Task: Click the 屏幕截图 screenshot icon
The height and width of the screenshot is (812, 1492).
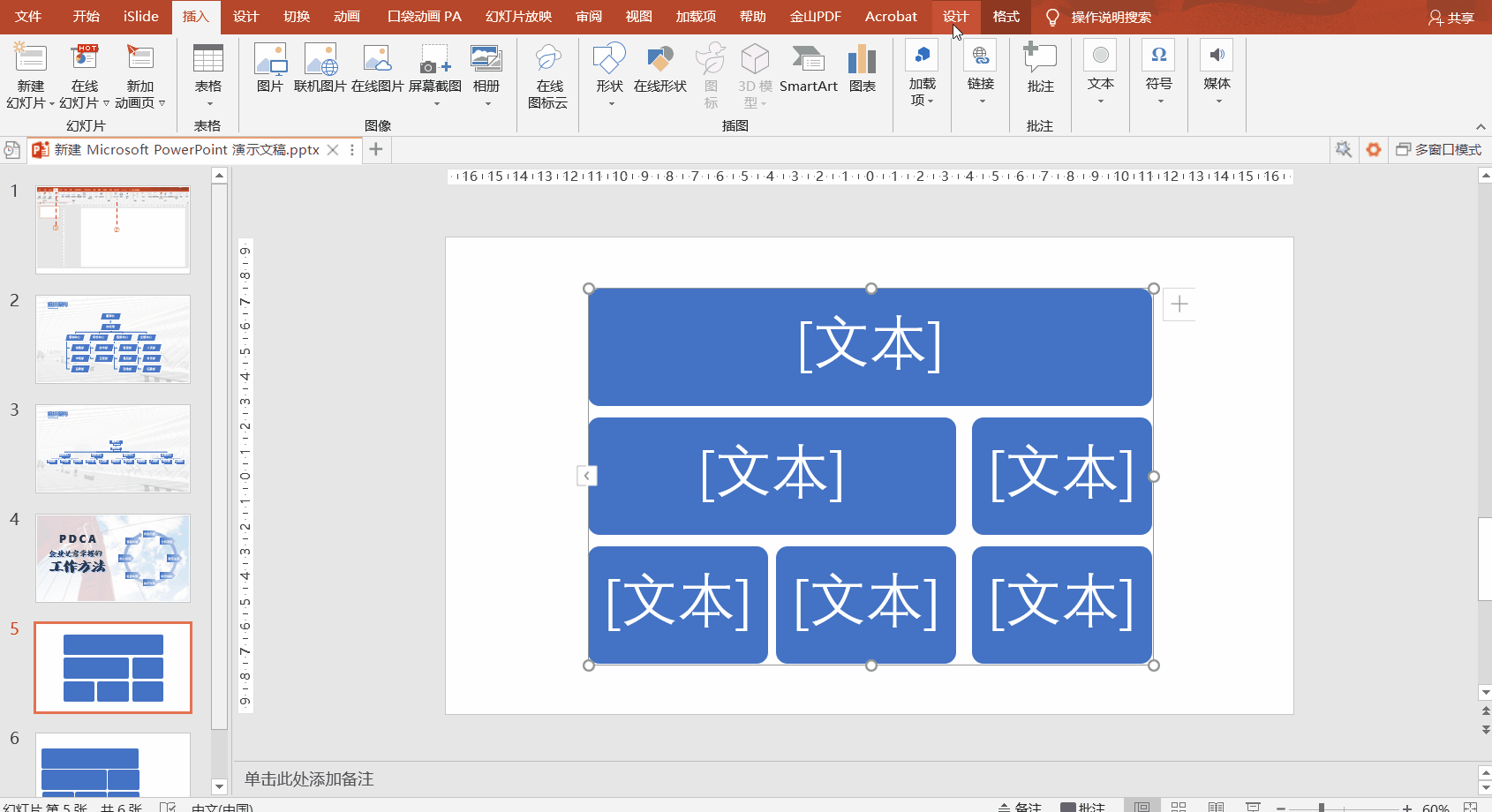Action: click(x=435, y=58)
